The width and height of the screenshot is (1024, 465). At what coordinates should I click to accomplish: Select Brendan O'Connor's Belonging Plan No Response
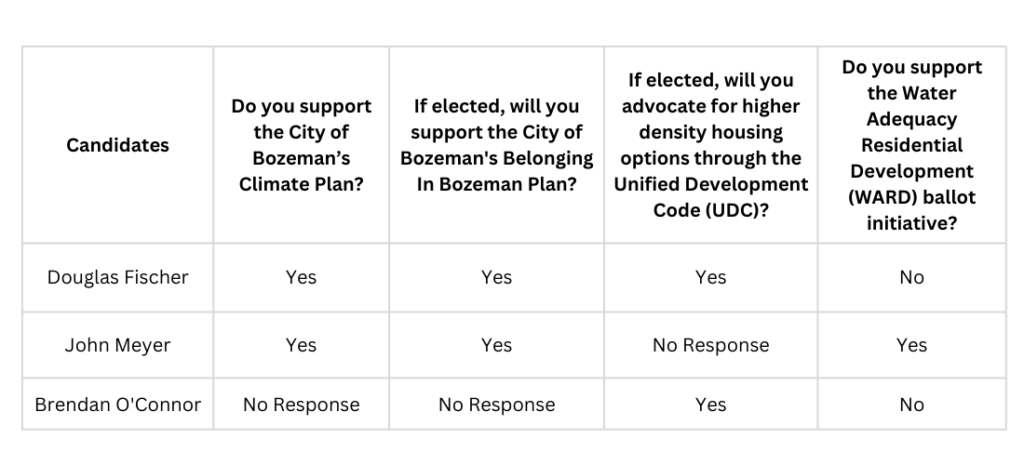click(497, 405)
